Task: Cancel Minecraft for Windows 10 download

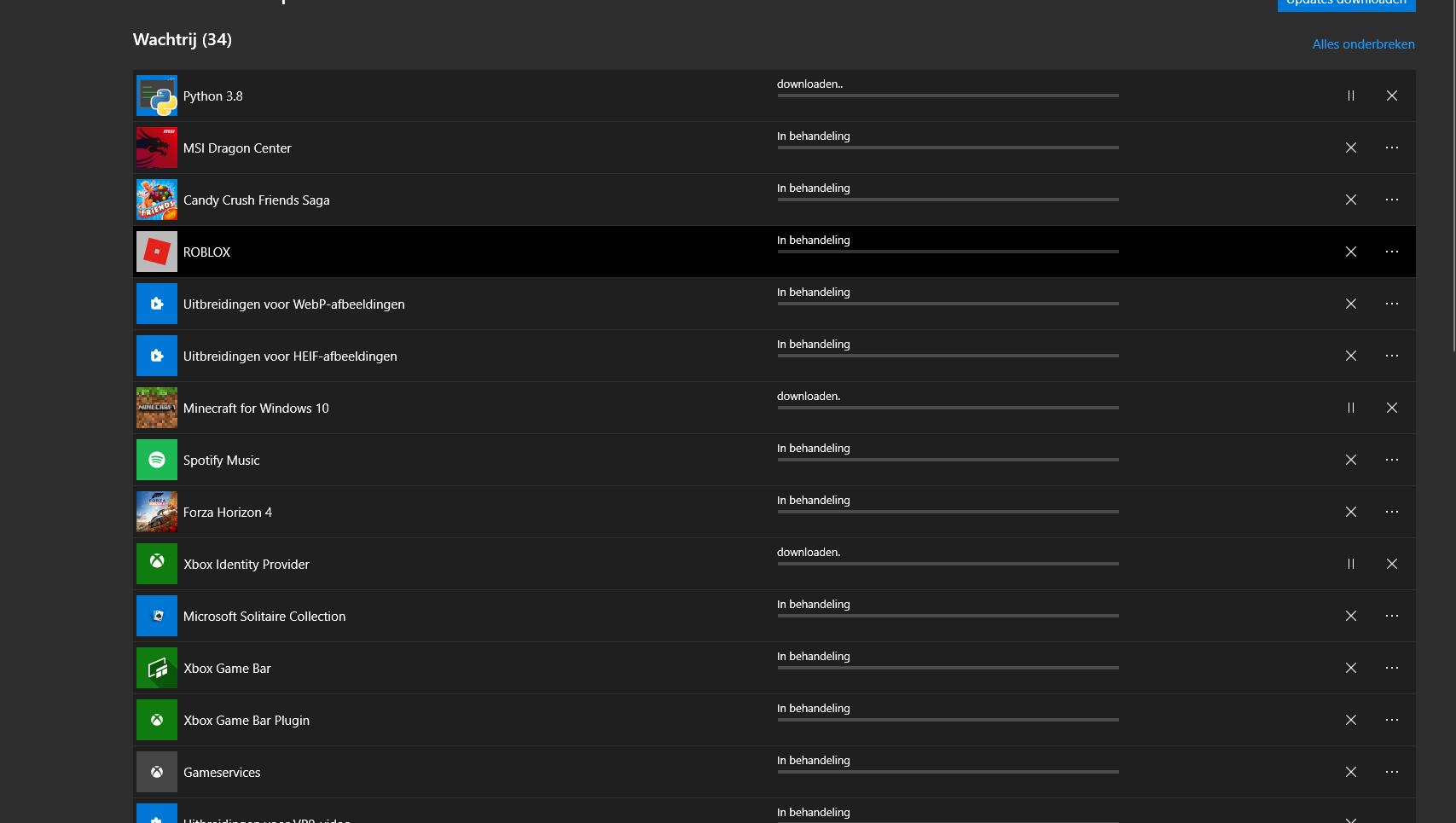Action: [x=1392, y=408]
